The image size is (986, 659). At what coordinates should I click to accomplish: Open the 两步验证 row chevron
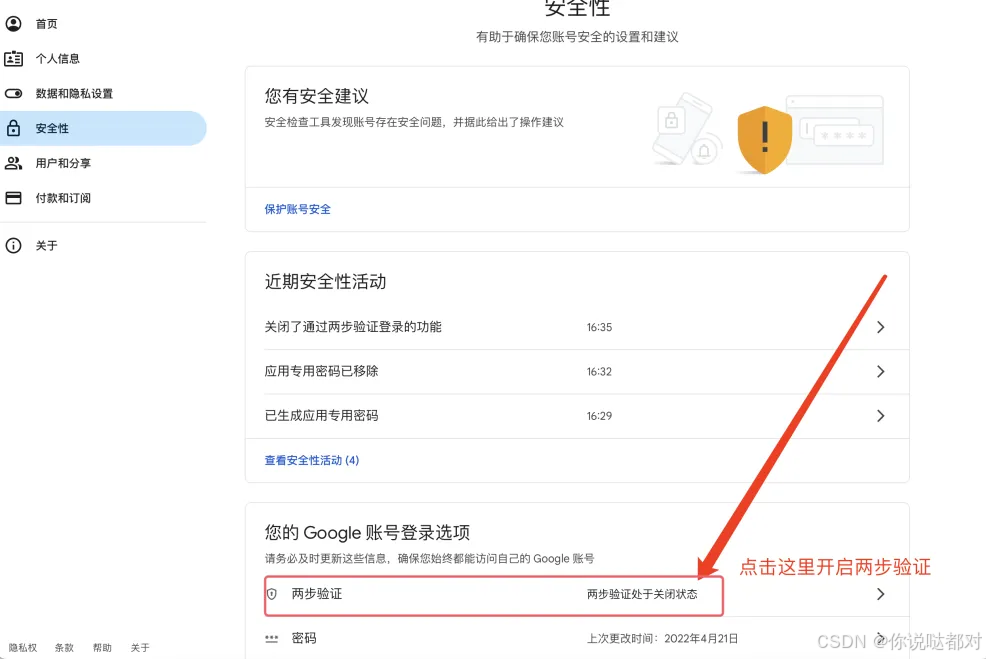pyautogui.click(x=880, y=594)
